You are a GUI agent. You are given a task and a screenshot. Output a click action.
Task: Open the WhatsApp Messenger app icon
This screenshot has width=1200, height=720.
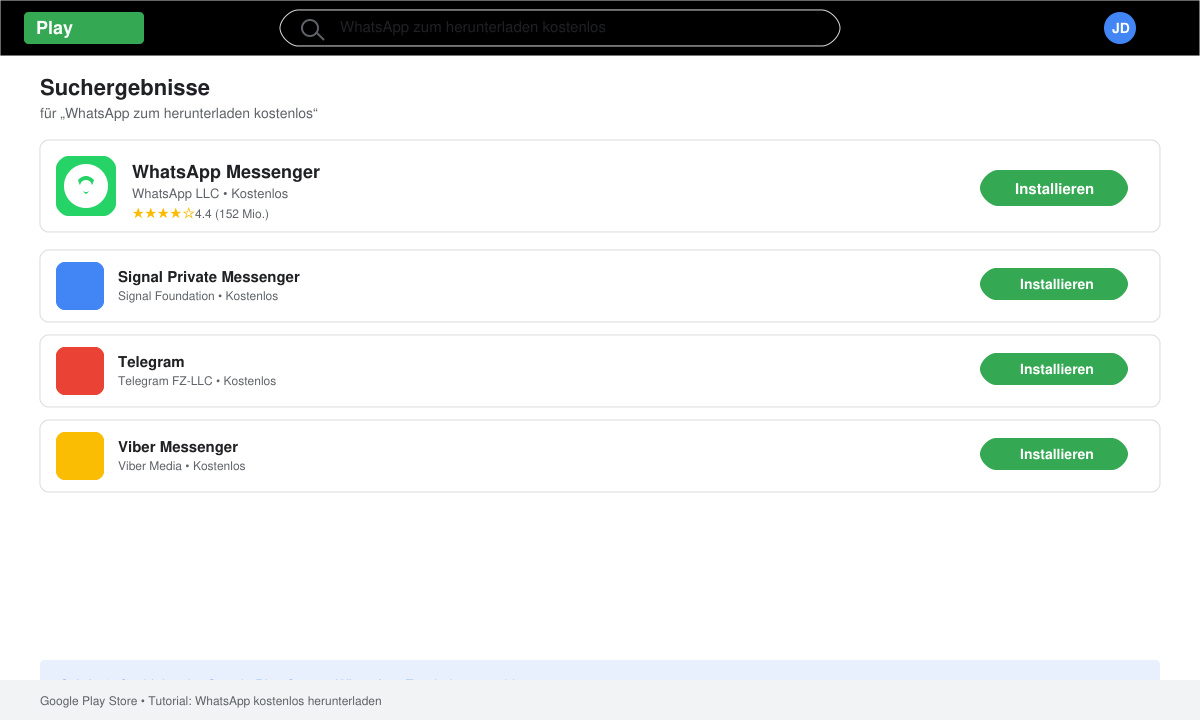tap(86, 186)
